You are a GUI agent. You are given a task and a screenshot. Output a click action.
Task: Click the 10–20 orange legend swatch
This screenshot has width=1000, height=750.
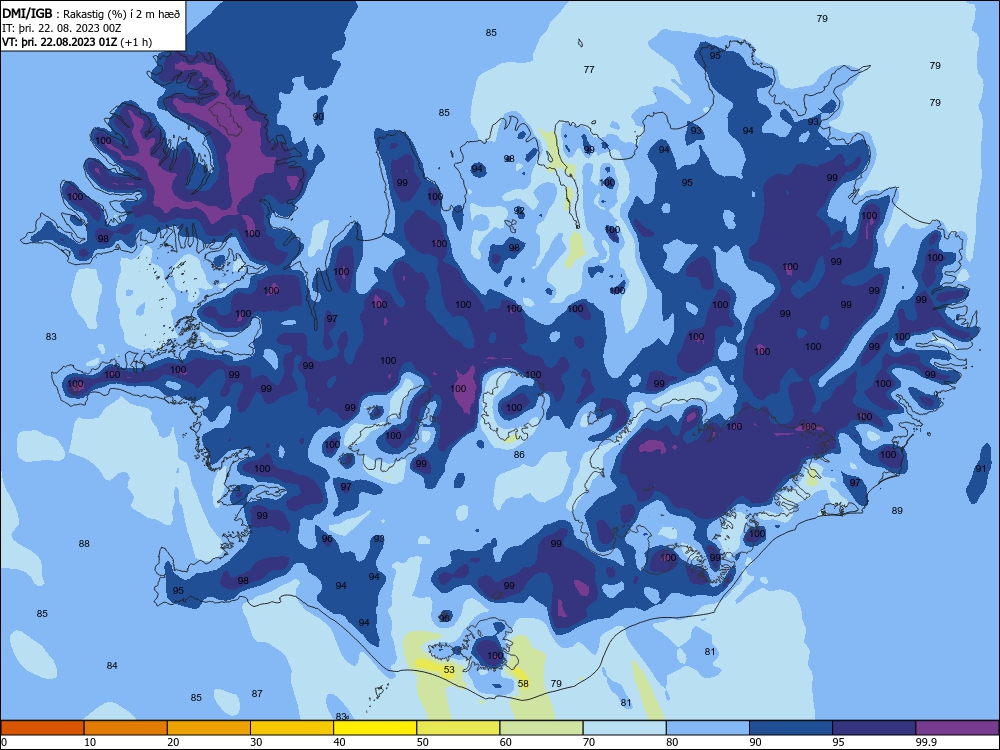tap(126, 728)
